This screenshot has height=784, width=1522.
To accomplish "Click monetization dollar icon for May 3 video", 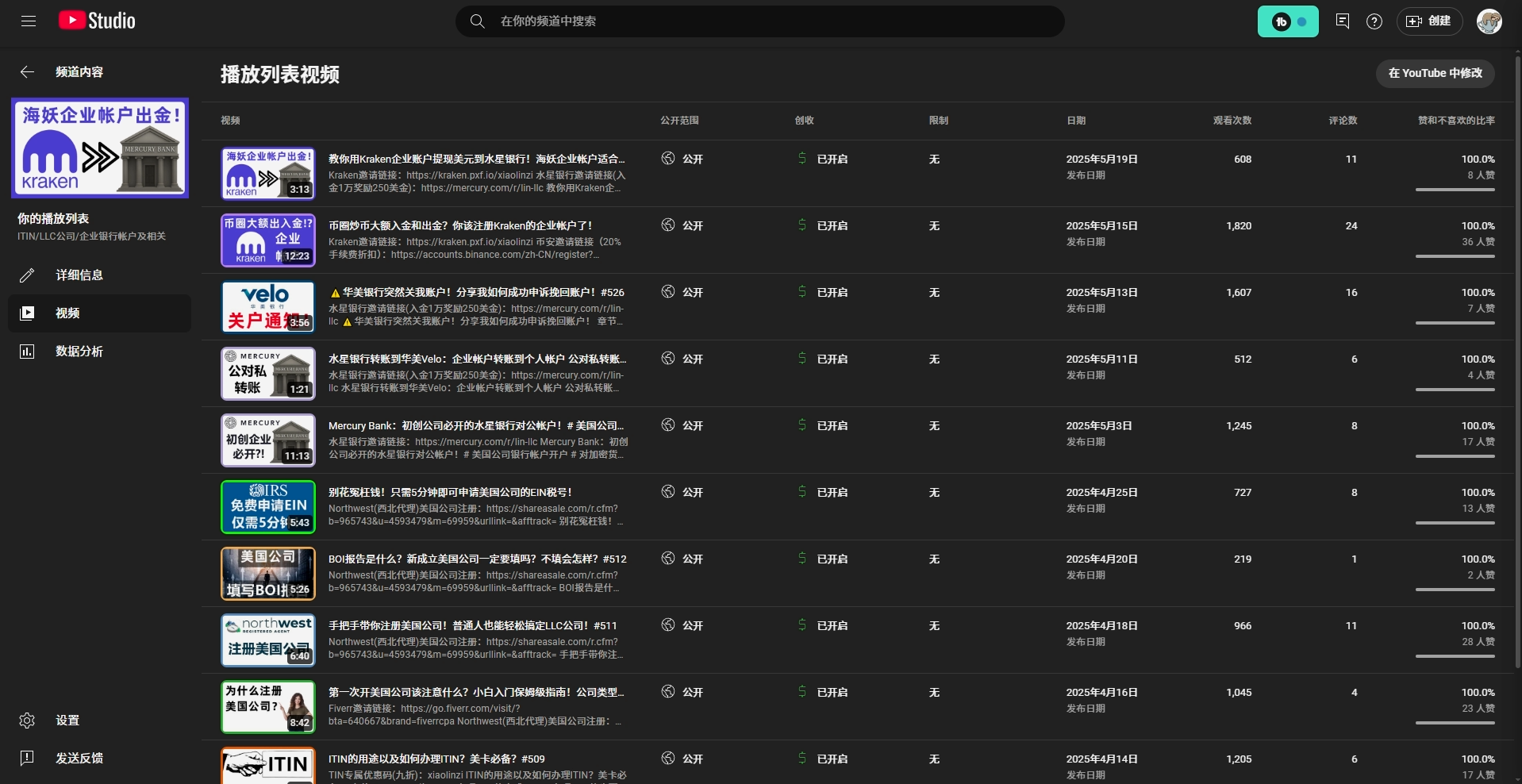I will click(802, 425).
